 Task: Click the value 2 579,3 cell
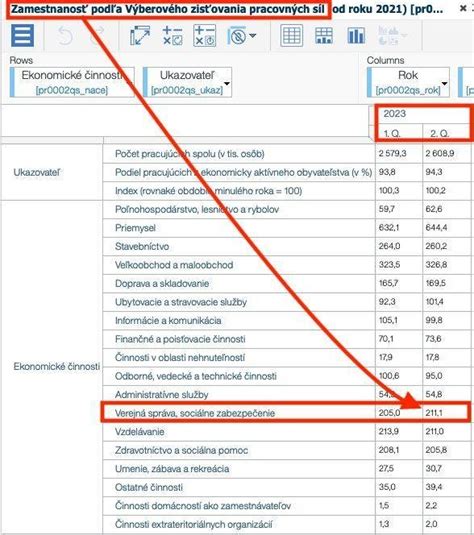tap(399, 154)
